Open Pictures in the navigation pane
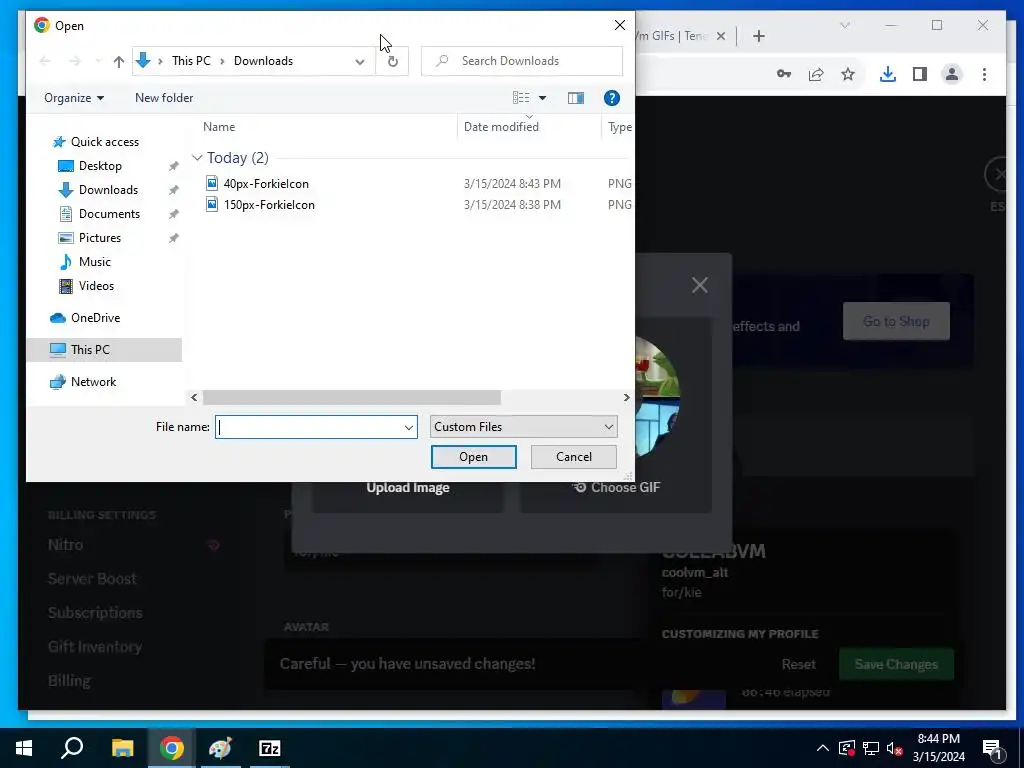1024x768 pixels. point(99,238)
